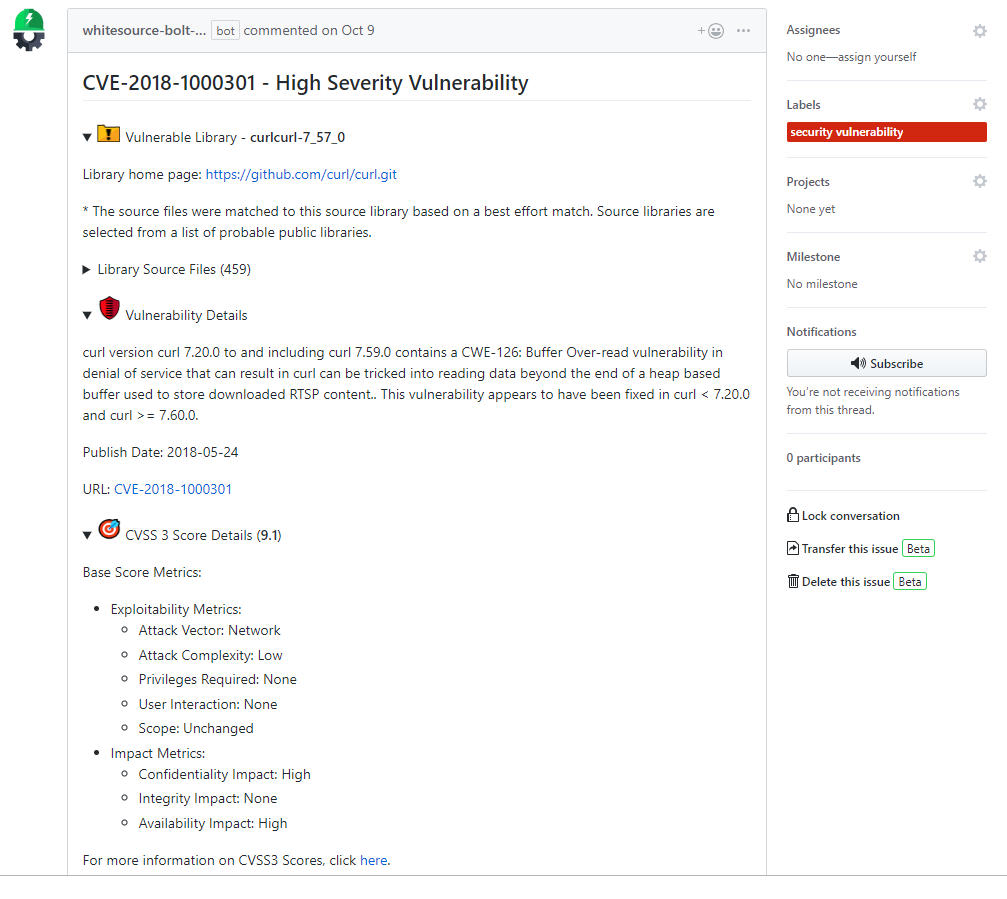Add an emoji reaction to the comment
The image size is (1007, 899).
click(x=710, y=30)
